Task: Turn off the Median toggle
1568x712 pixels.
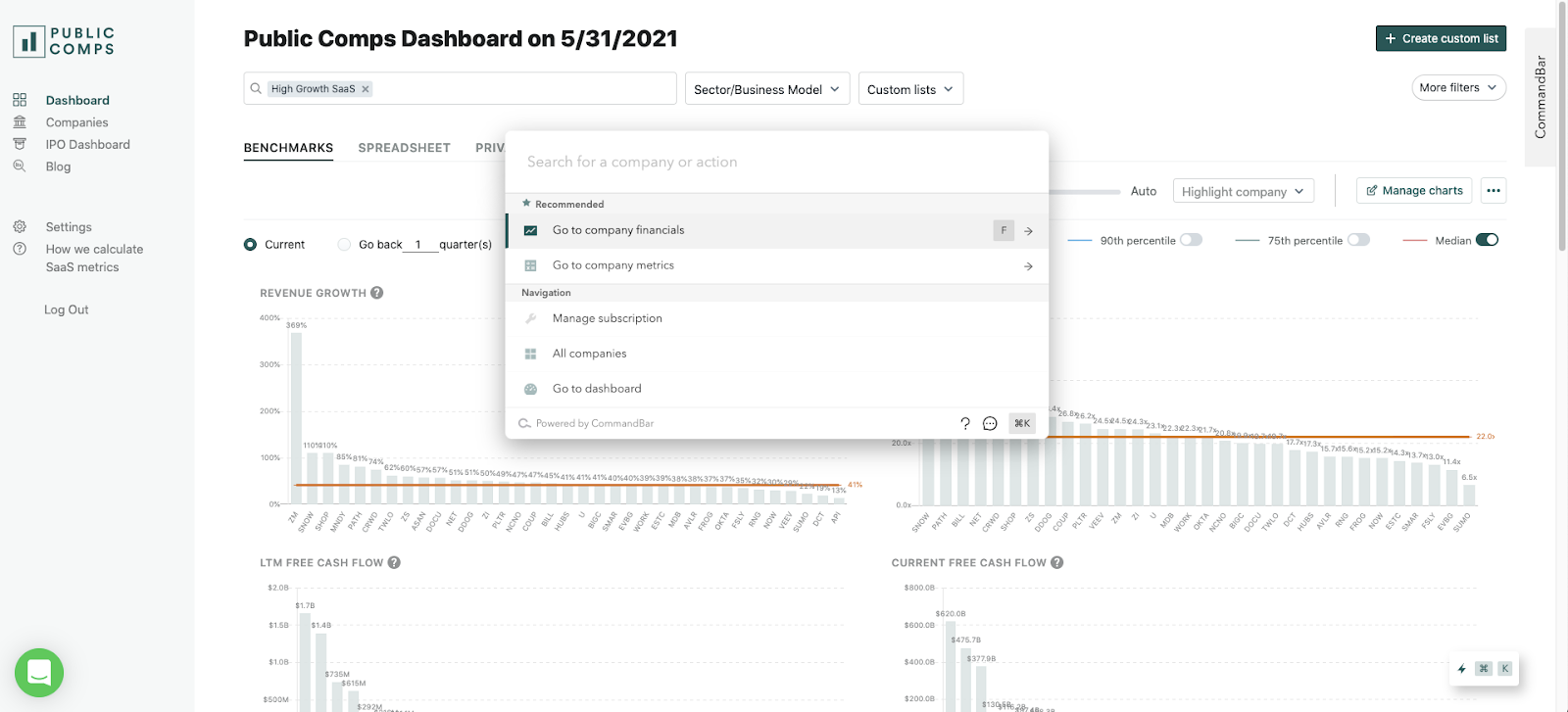Action: (x=1487, y=240)
